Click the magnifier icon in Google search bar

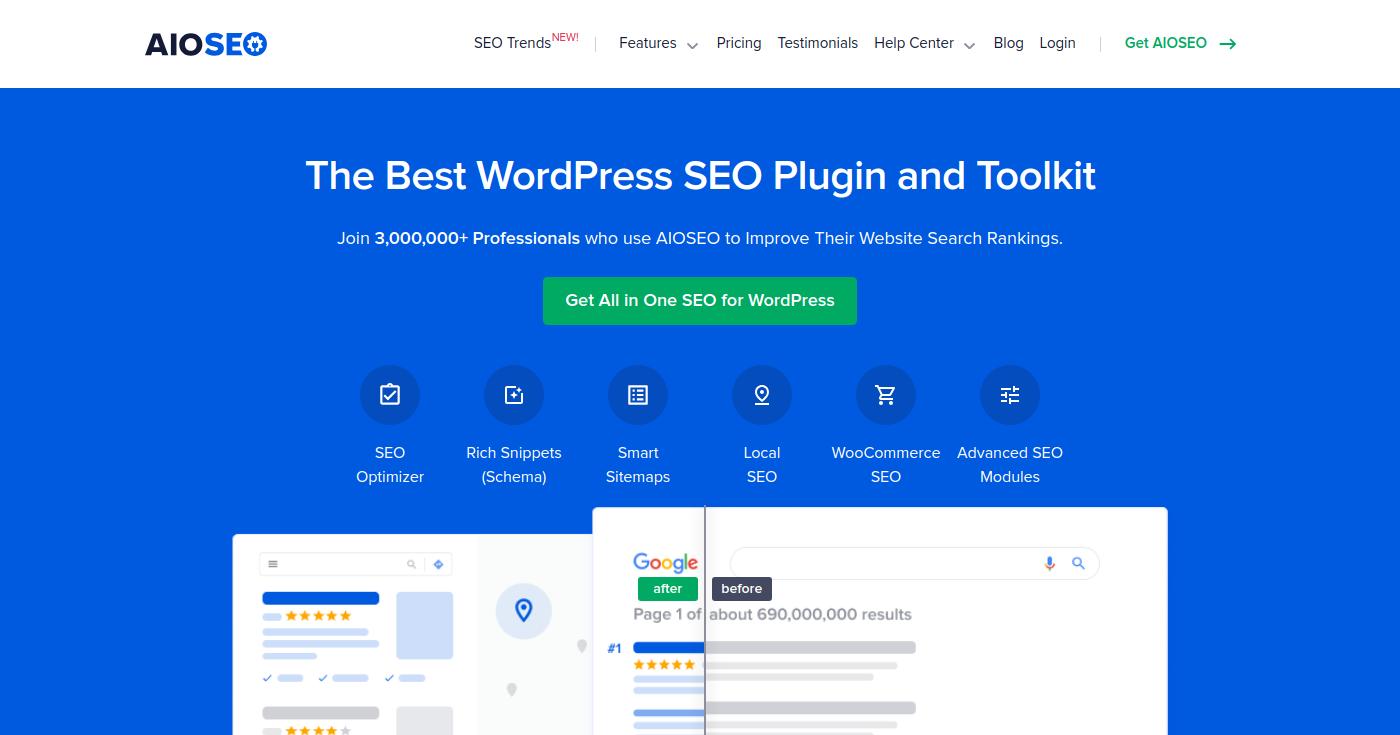[1078, 563]
